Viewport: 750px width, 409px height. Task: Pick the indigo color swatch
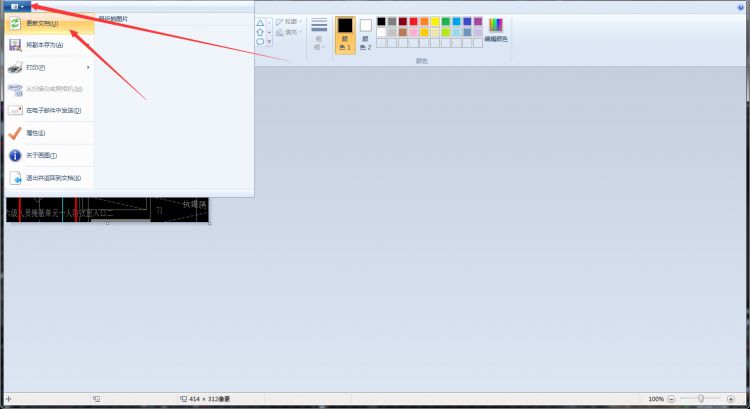point(467,22)
